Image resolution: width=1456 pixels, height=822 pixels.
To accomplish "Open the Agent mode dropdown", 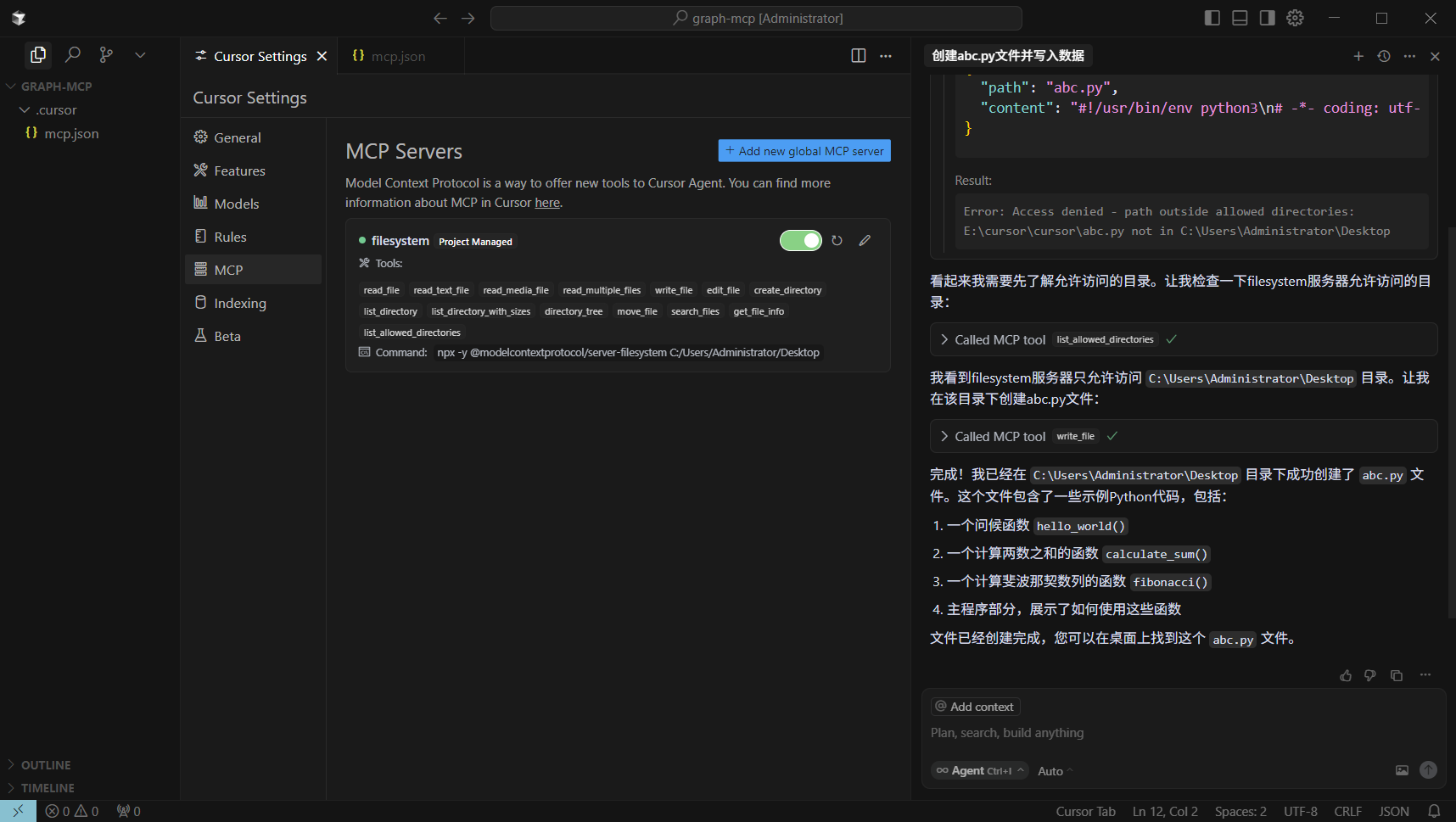I will tap(980, 771).
